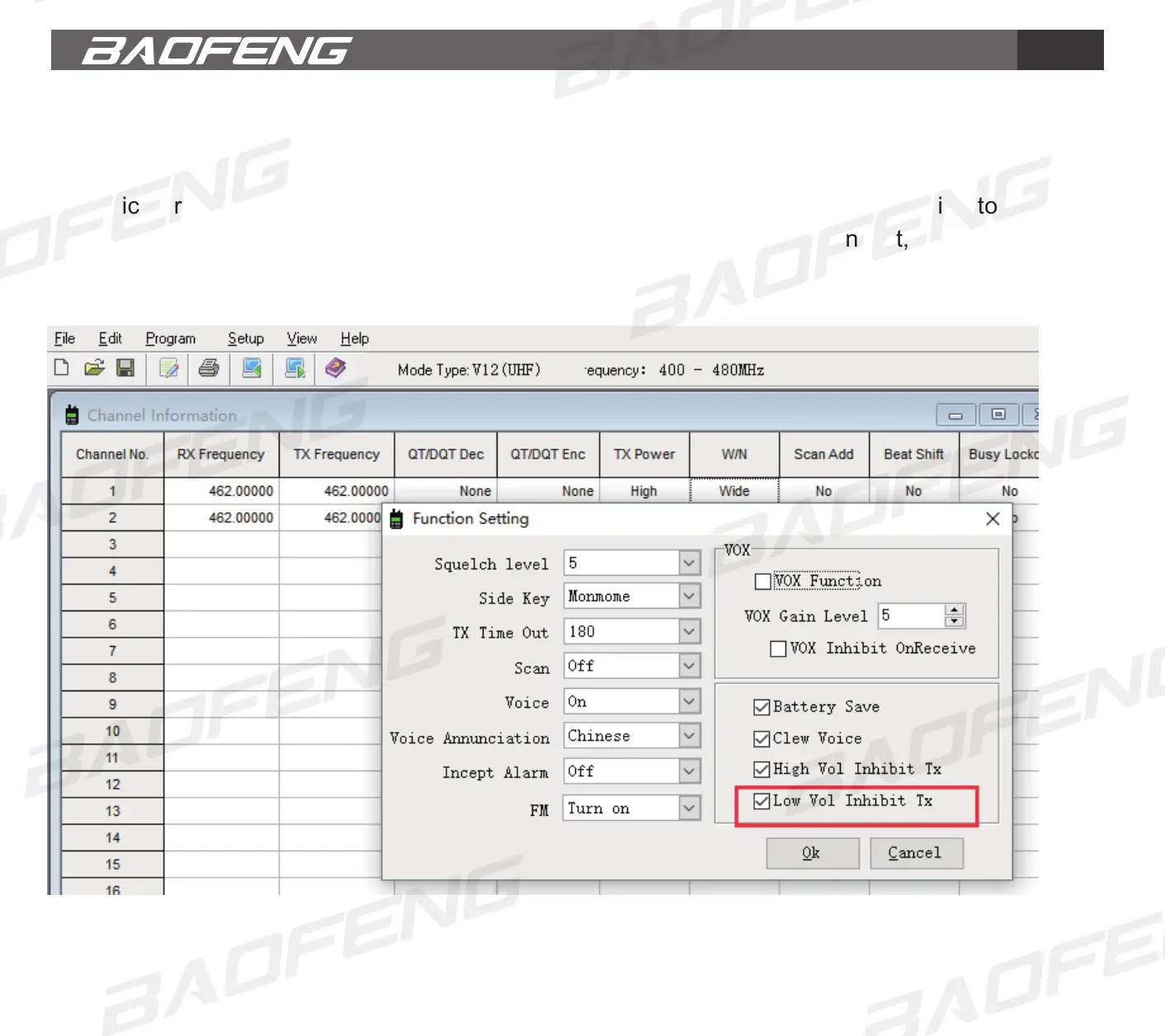
Task: Click the QT/DQT Enc column header
Action: click(548, 454)
